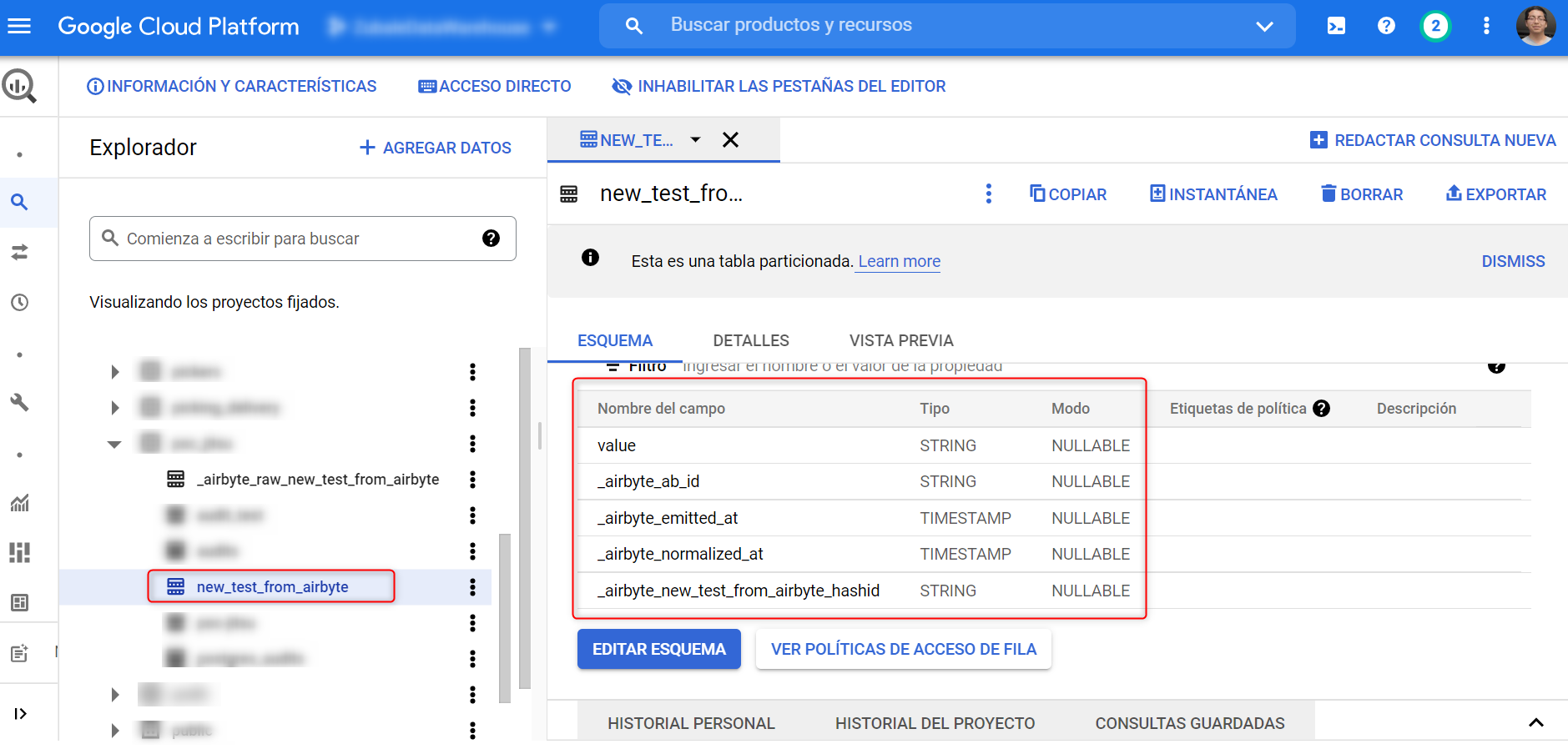
Task: Click the '_airbyte_new_test_from_airbyte_hashid' field name
Action: (739, 591)
